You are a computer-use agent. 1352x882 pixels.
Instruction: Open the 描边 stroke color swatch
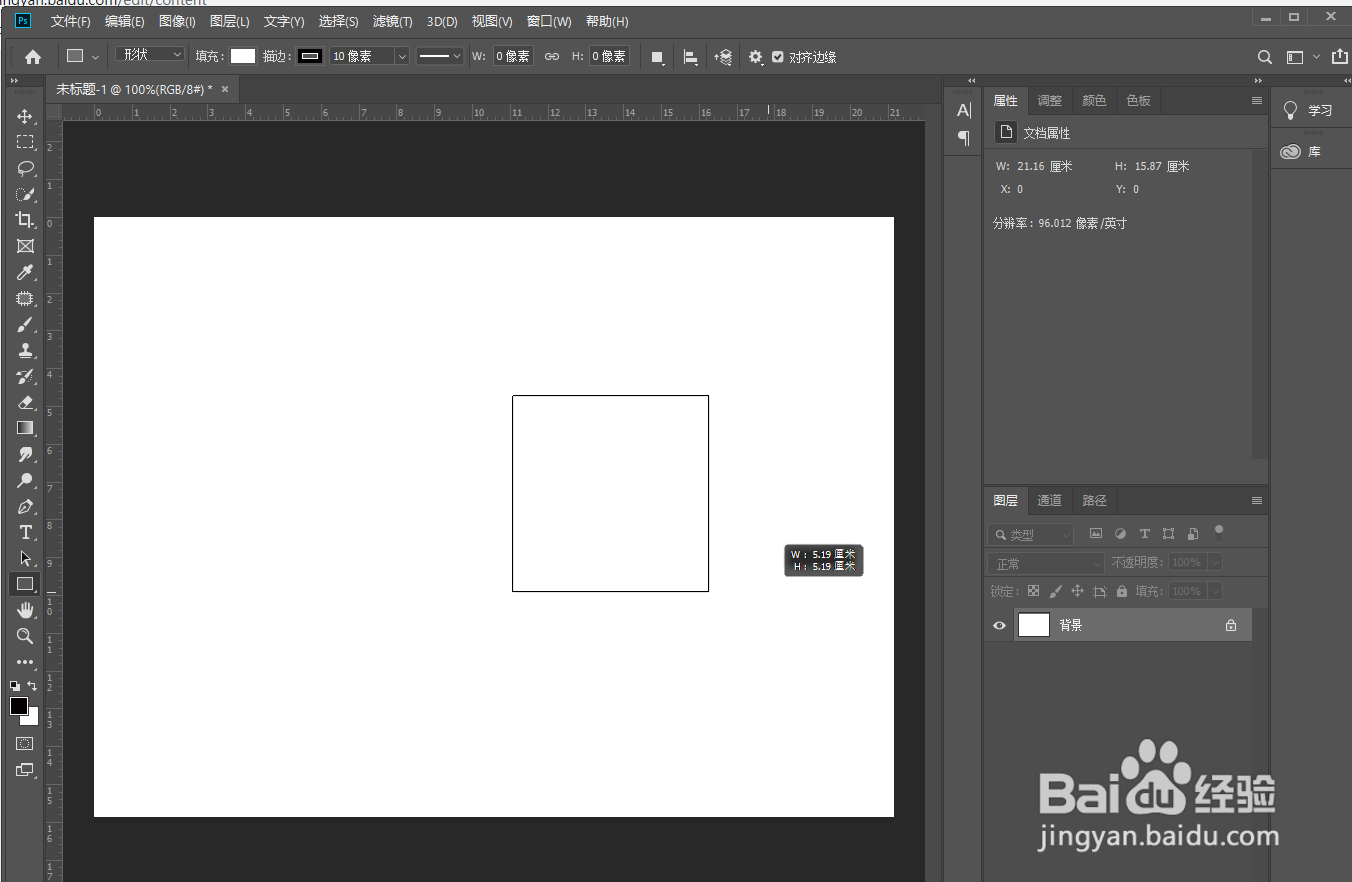[311, 56]
